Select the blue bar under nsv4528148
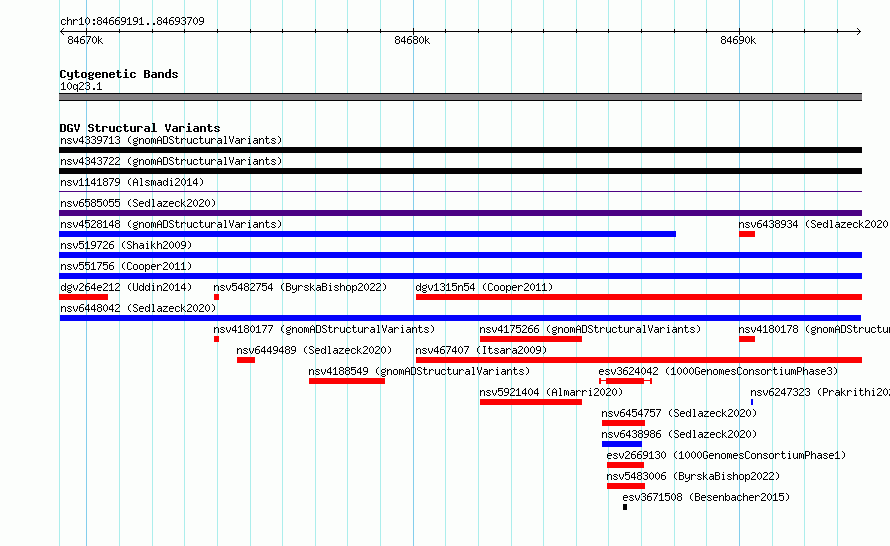The image size is (890, 546). coord(367,234)
